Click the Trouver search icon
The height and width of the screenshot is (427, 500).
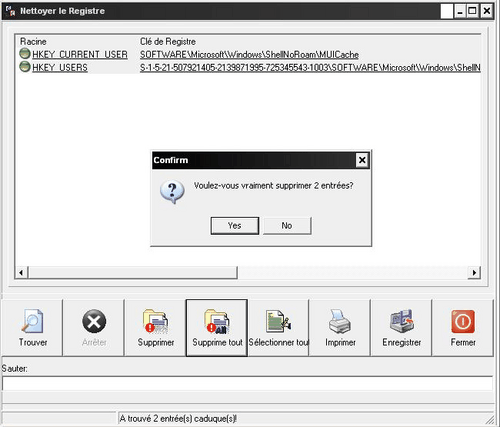click(32, 321)
